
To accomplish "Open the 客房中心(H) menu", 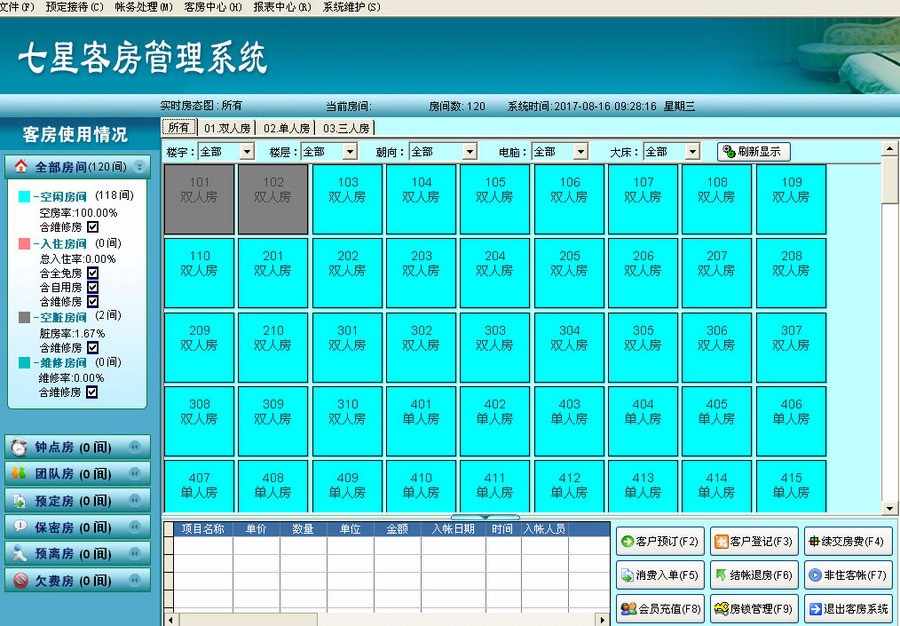I will click(x=213, y=7).
